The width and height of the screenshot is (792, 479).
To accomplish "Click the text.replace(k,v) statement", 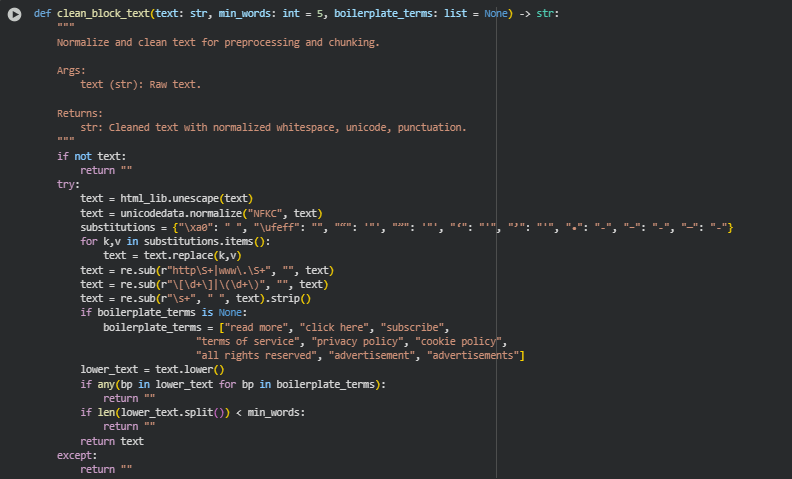I will tap(173, 256).
